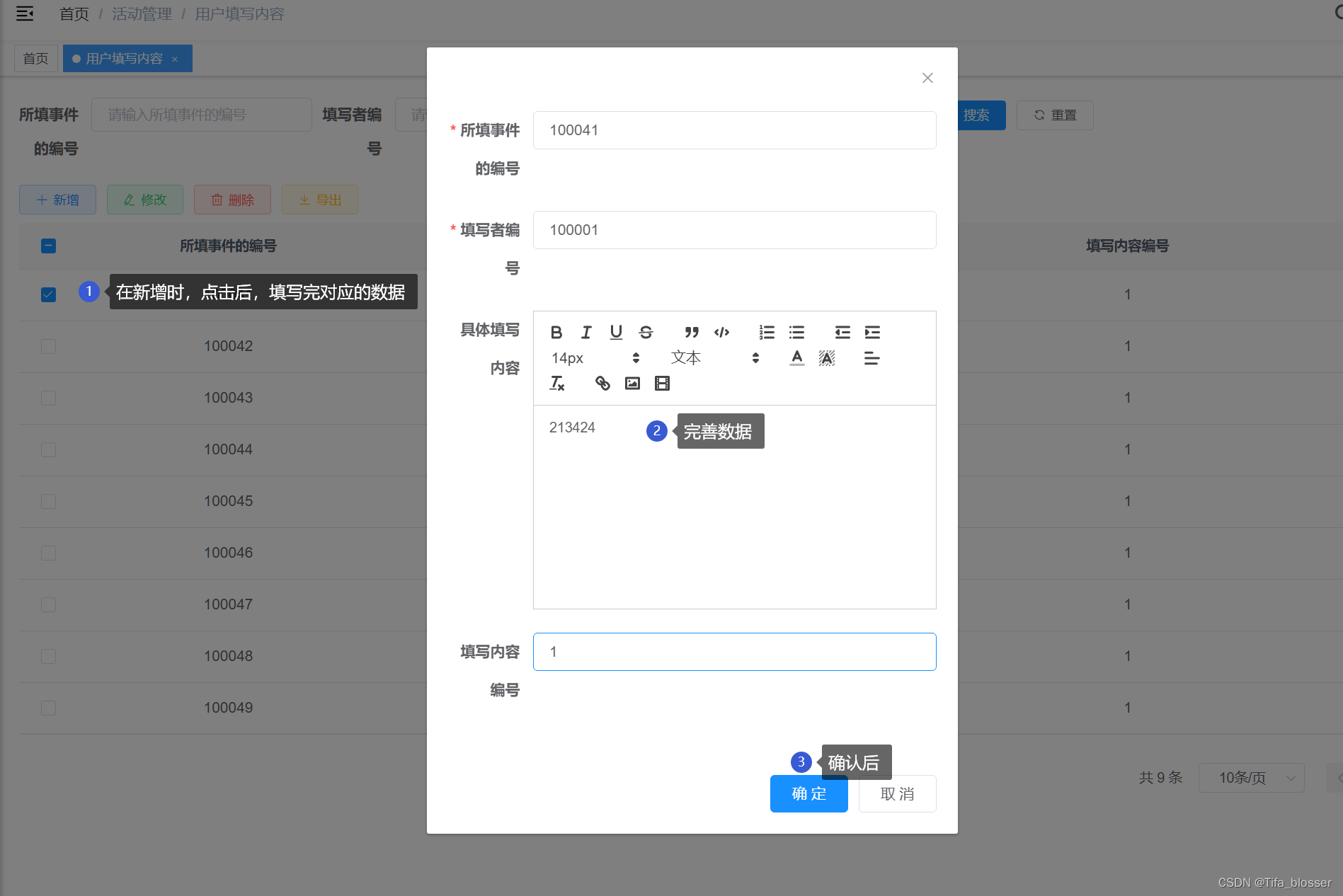1343x896 pixels.
Task: Insert a hyperlink in the editor
Action: click(602, 384)
